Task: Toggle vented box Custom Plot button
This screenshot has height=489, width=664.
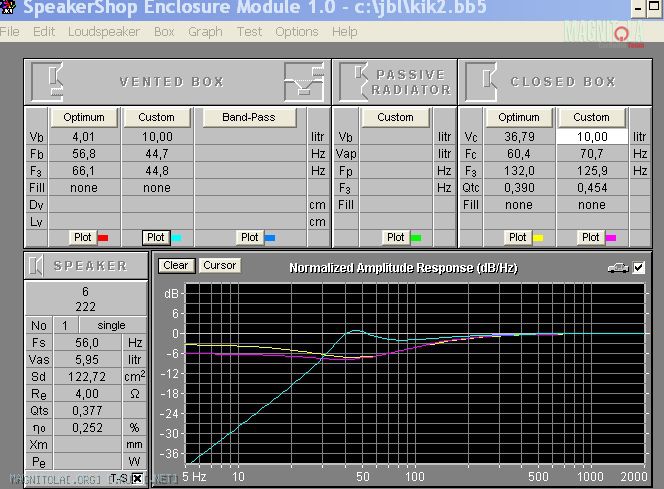Action: 155,237
